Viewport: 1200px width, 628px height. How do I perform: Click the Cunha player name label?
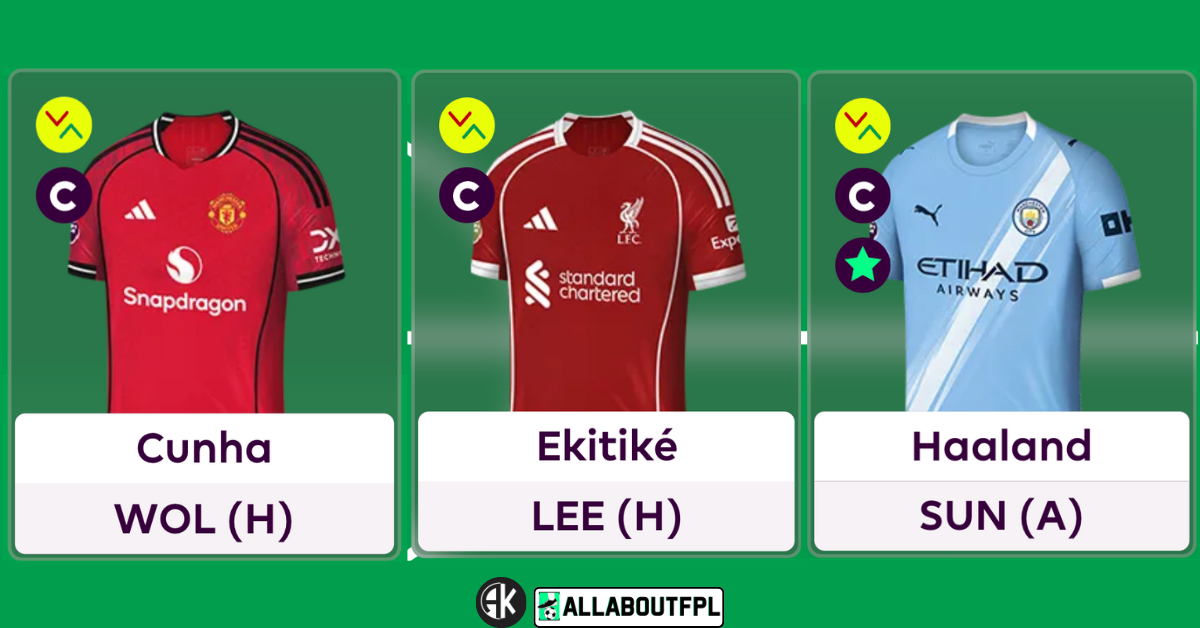pyautogui.click(x=204, y=448)
